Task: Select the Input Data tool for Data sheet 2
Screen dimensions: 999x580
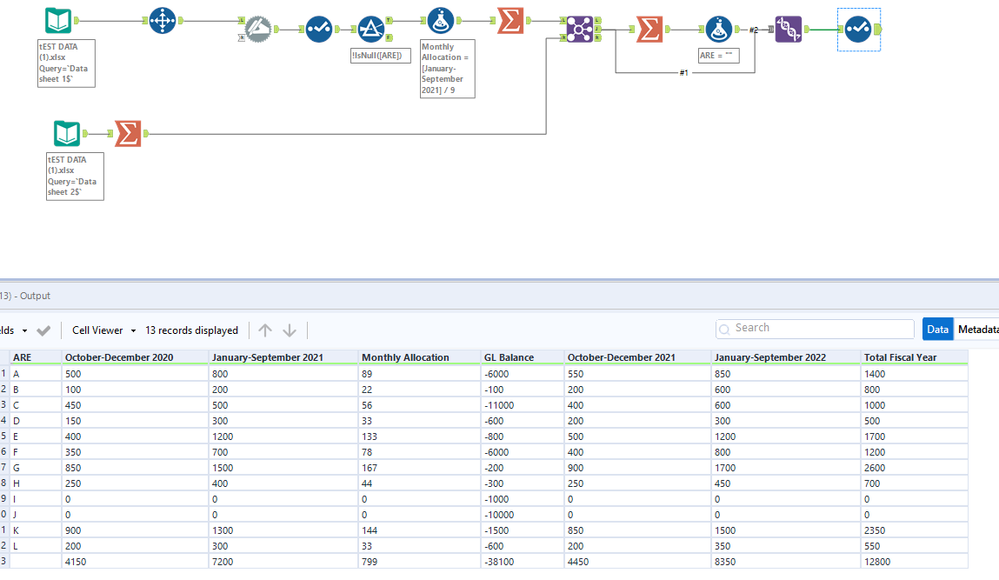Action: pos(67,134)
